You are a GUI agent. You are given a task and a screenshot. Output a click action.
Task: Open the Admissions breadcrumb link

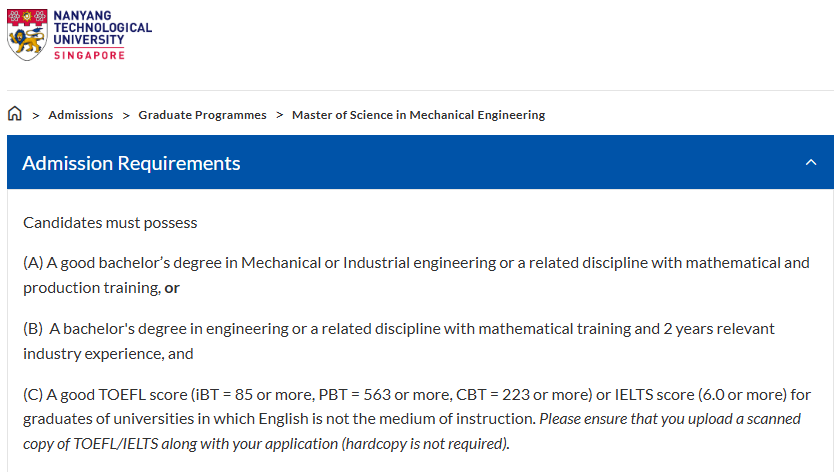pyautogui.click(x=80, y=115)
